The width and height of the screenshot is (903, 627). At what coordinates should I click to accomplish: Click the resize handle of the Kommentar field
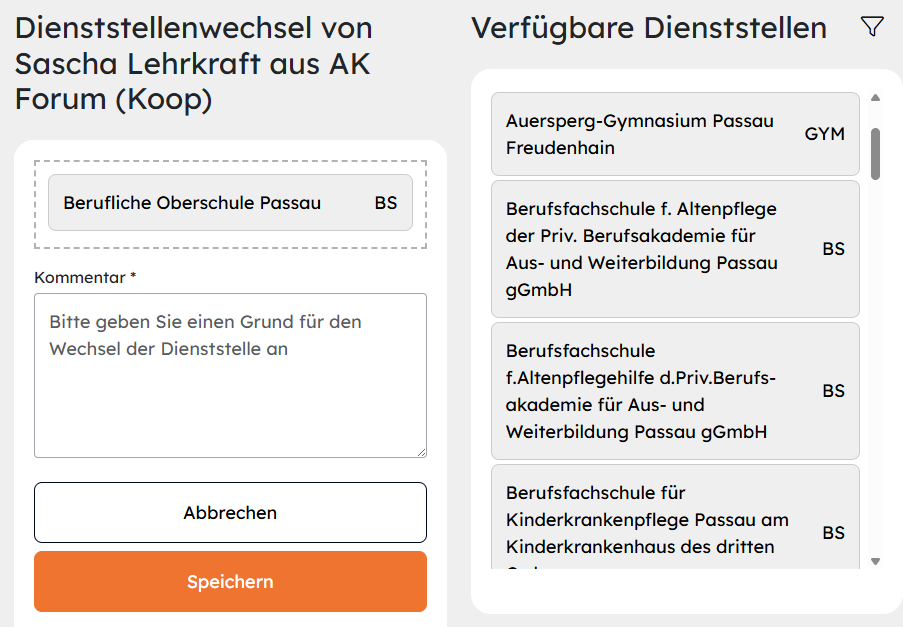point(421,452)
